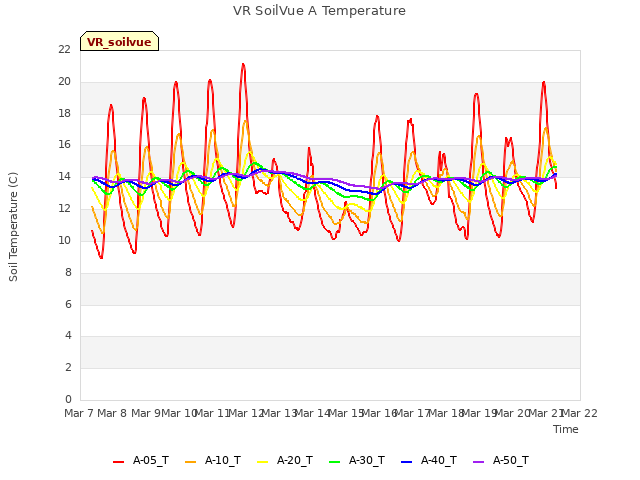
Task: Click the yellow A-20_T legend swatch
Action: [x=262, y=462]
